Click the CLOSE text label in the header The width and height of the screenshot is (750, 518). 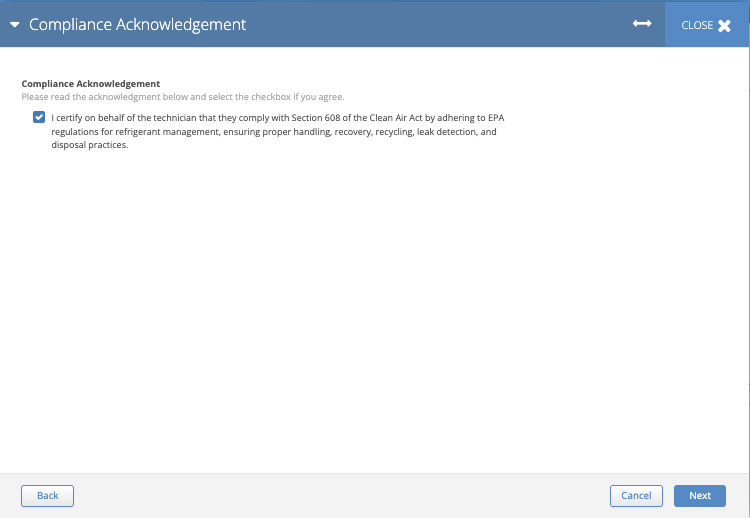[697, 25]
